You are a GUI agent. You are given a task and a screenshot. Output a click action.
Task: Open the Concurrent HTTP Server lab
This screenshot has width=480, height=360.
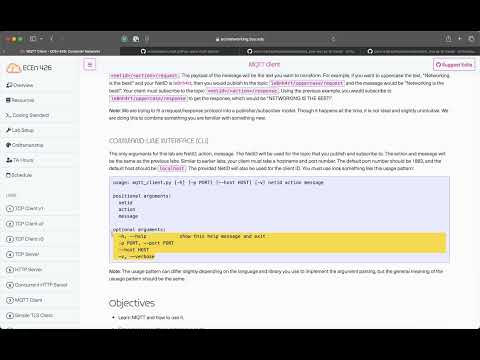click(x=37, y=285)
